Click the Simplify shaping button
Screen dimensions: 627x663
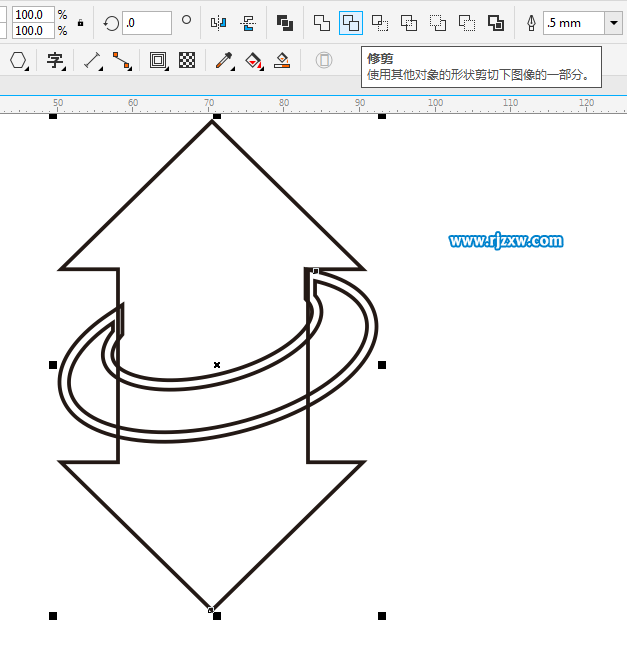409,23
